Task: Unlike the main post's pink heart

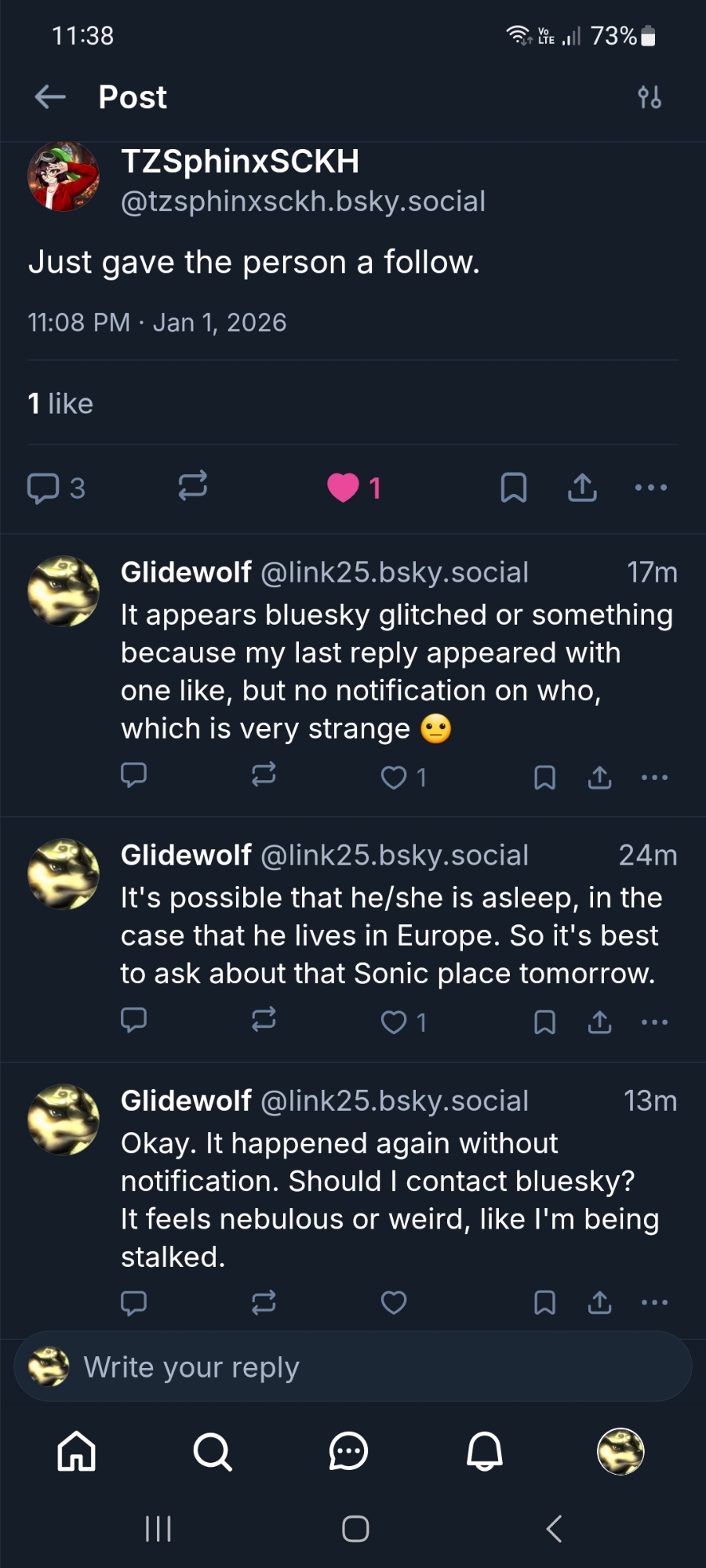Action: [343, 487]
